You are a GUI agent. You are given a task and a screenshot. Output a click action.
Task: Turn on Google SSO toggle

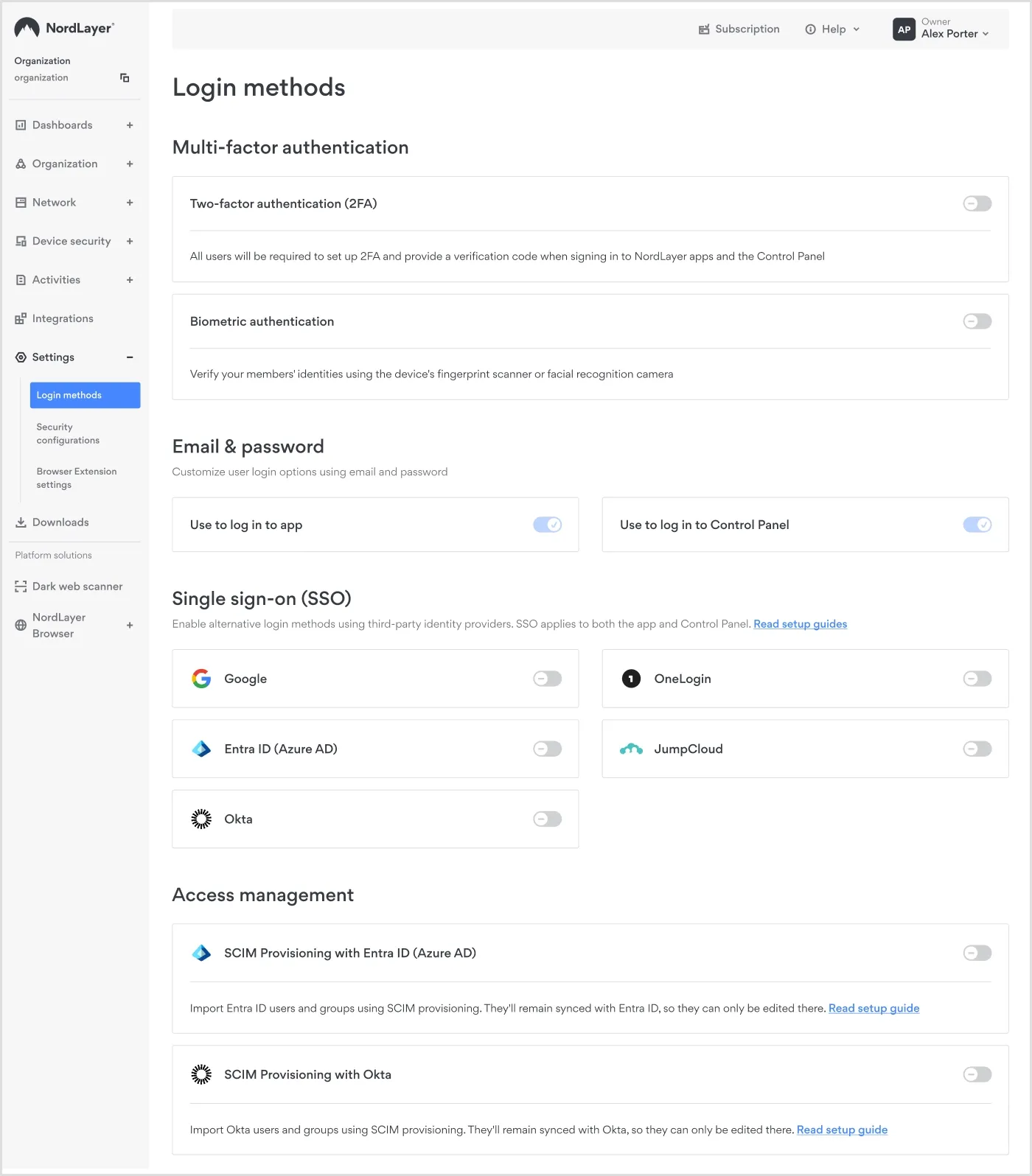tap(547, 679)
